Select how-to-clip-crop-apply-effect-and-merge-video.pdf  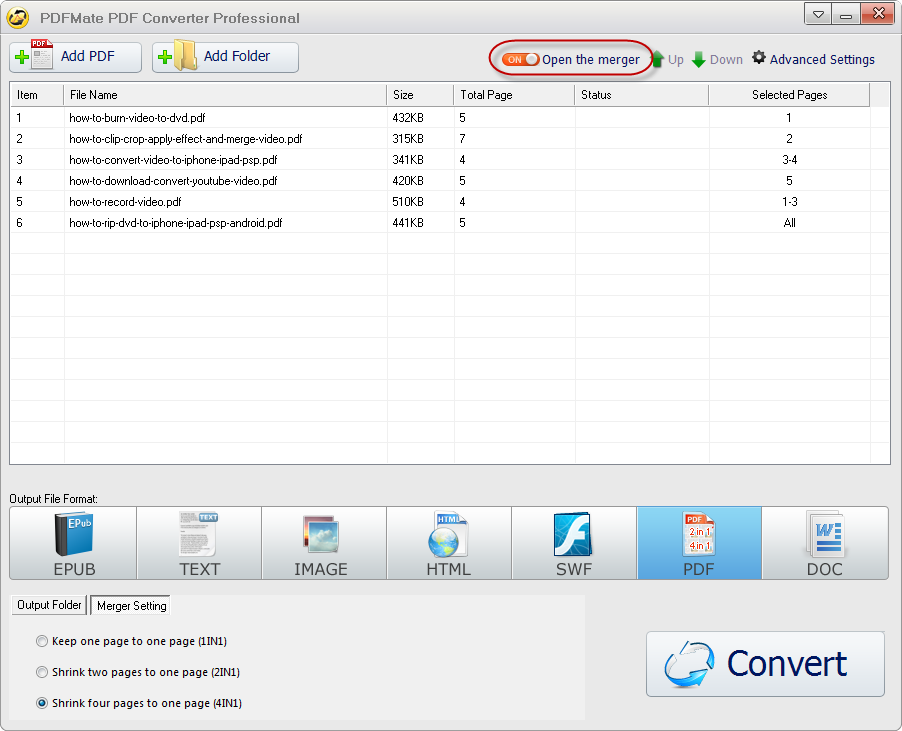(186, 139)
